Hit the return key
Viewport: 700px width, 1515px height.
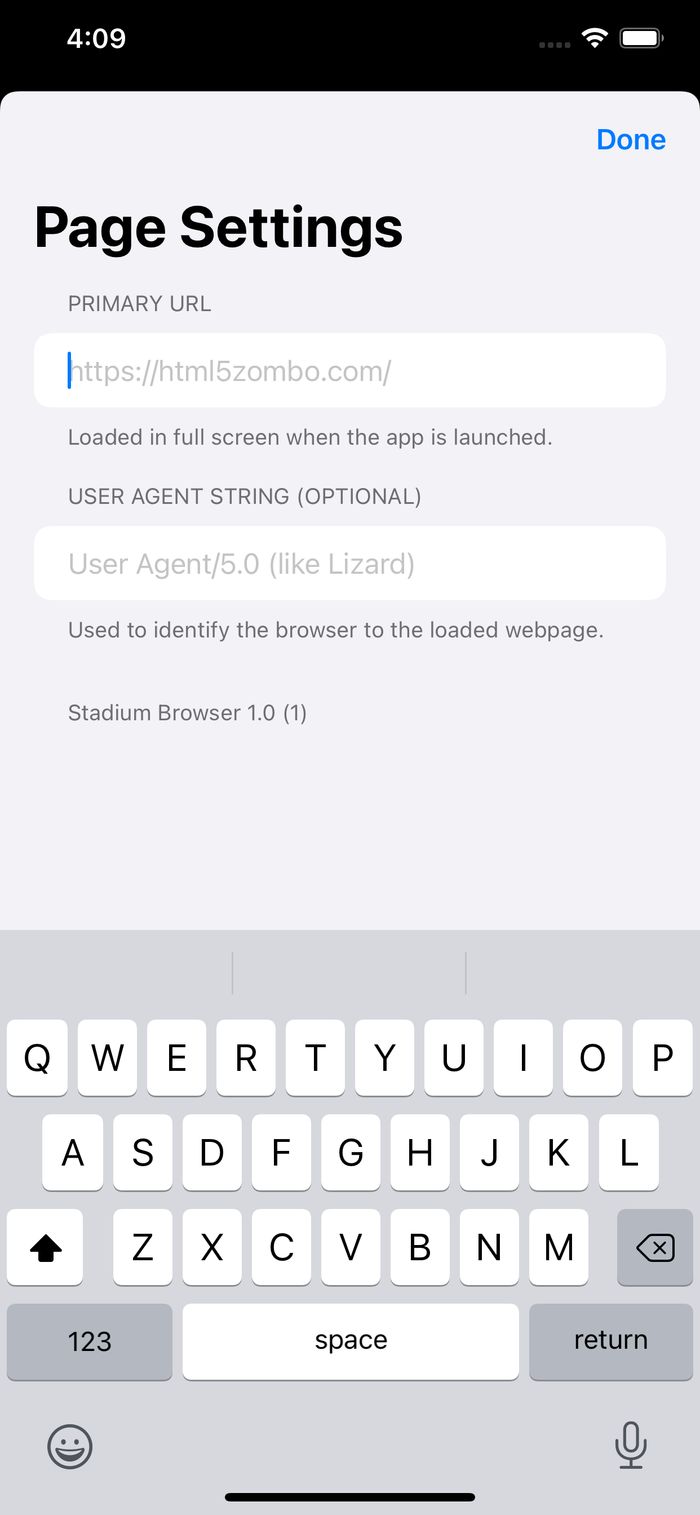coord(611,1341)
